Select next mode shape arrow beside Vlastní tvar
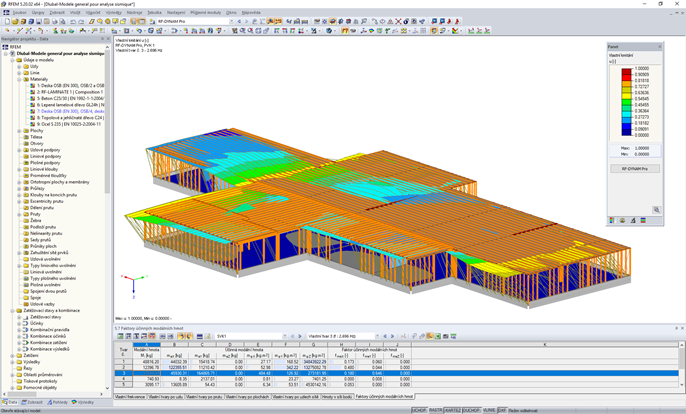Viewport: 686px width, 414px height. pos(392,336)
